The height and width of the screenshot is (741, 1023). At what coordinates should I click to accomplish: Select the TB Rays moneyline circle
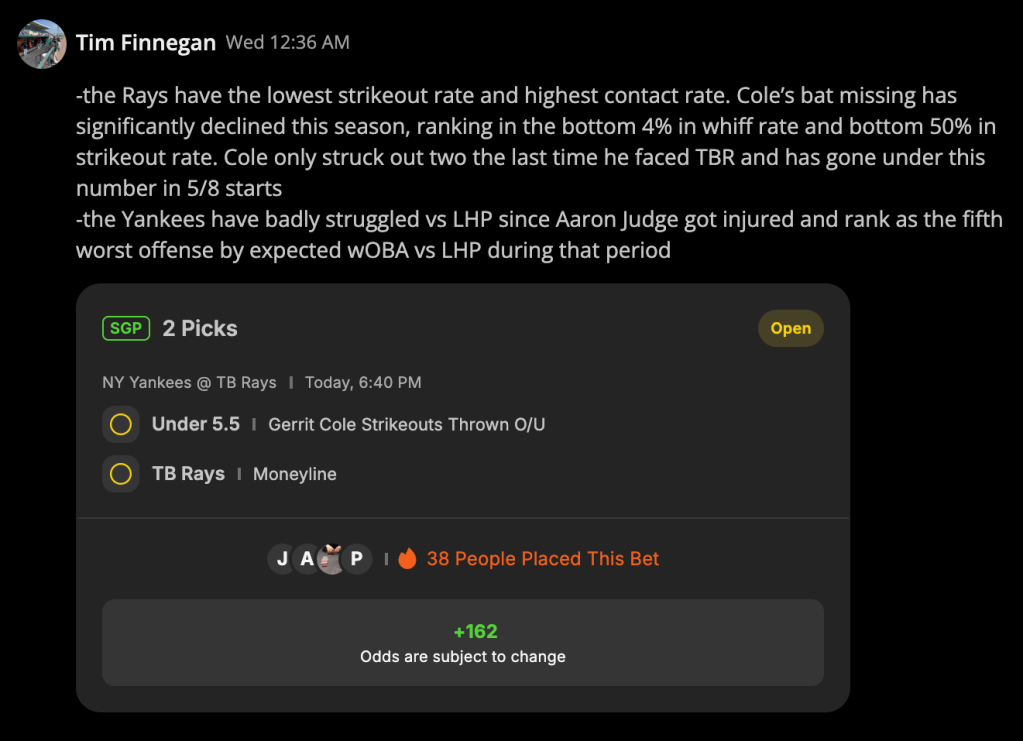[121, 474]
